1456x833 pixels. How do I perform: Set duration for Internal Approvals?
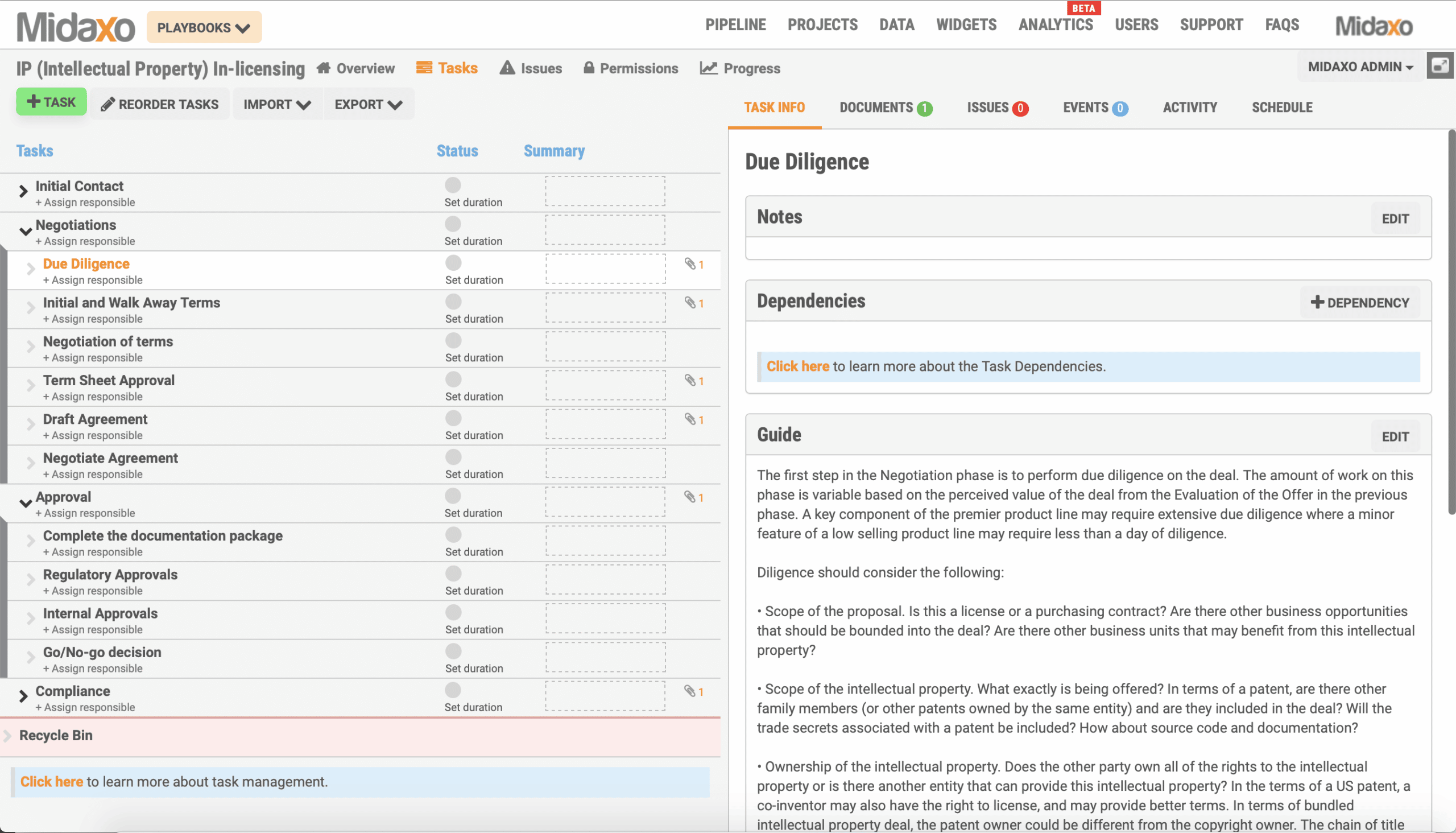[474, 629]
